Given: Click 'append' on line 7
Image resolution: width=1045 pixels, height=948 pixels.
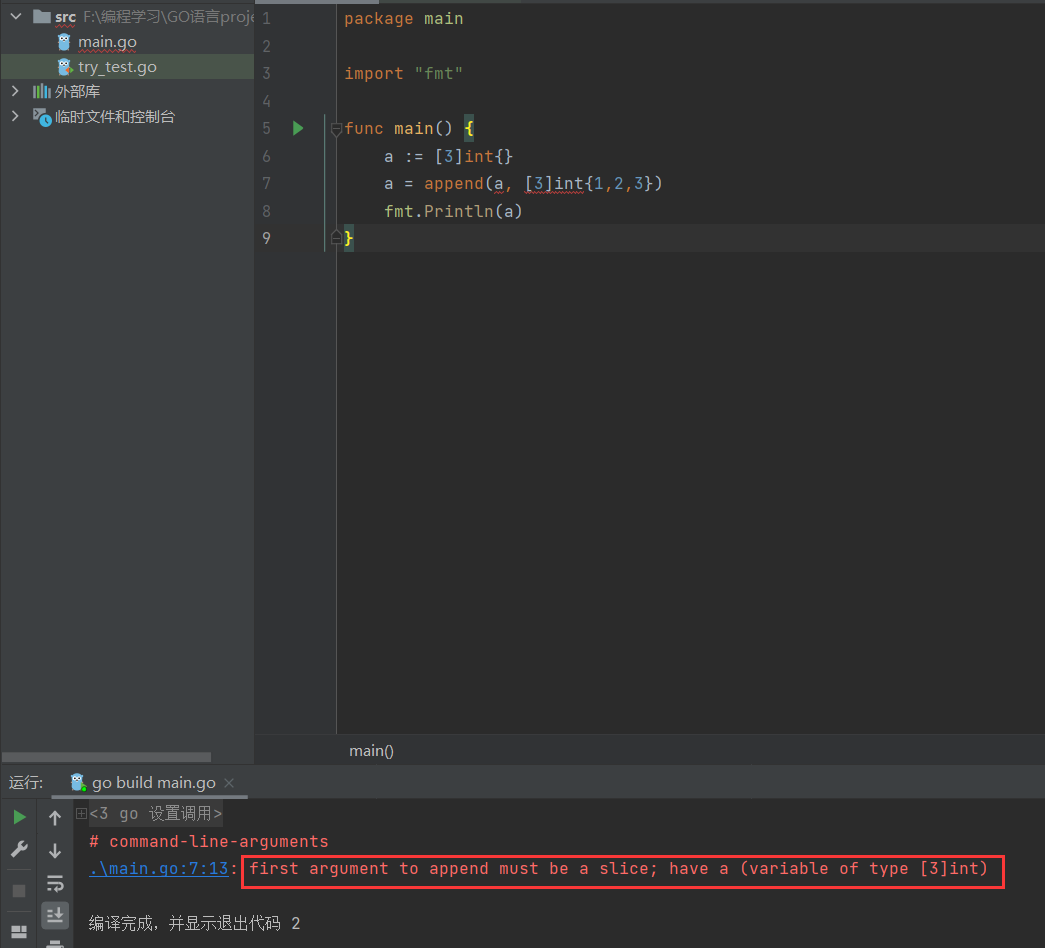Looking at the screenshot, I should [454, 183].
